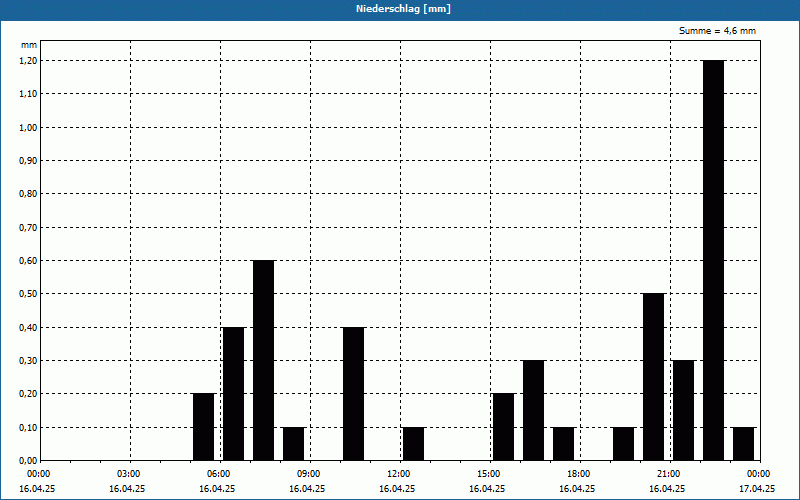Click the 0,70 y-axis value

pyautogui.click(x=28, y=228)
